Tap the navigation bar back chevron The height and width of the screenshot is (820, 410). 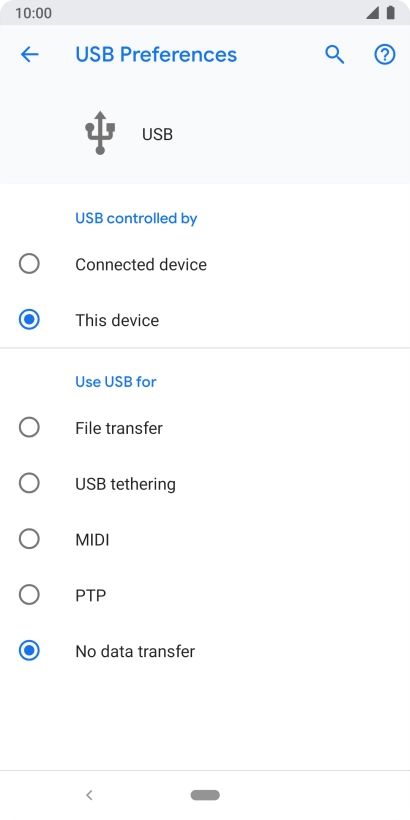click(x=89, y=795)
